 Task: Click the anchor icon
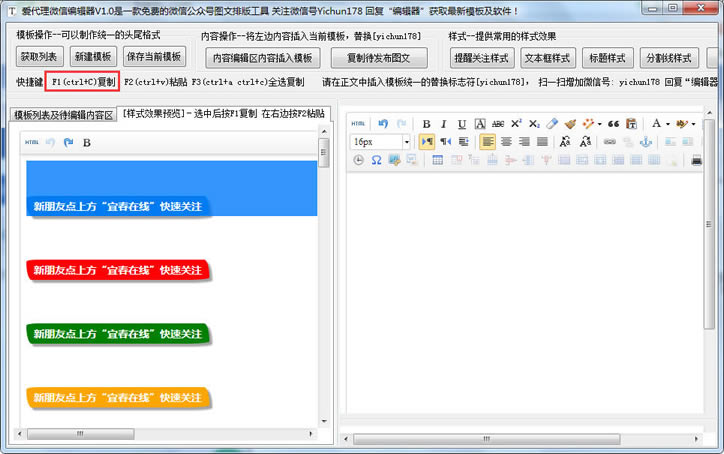click(645, 142)
